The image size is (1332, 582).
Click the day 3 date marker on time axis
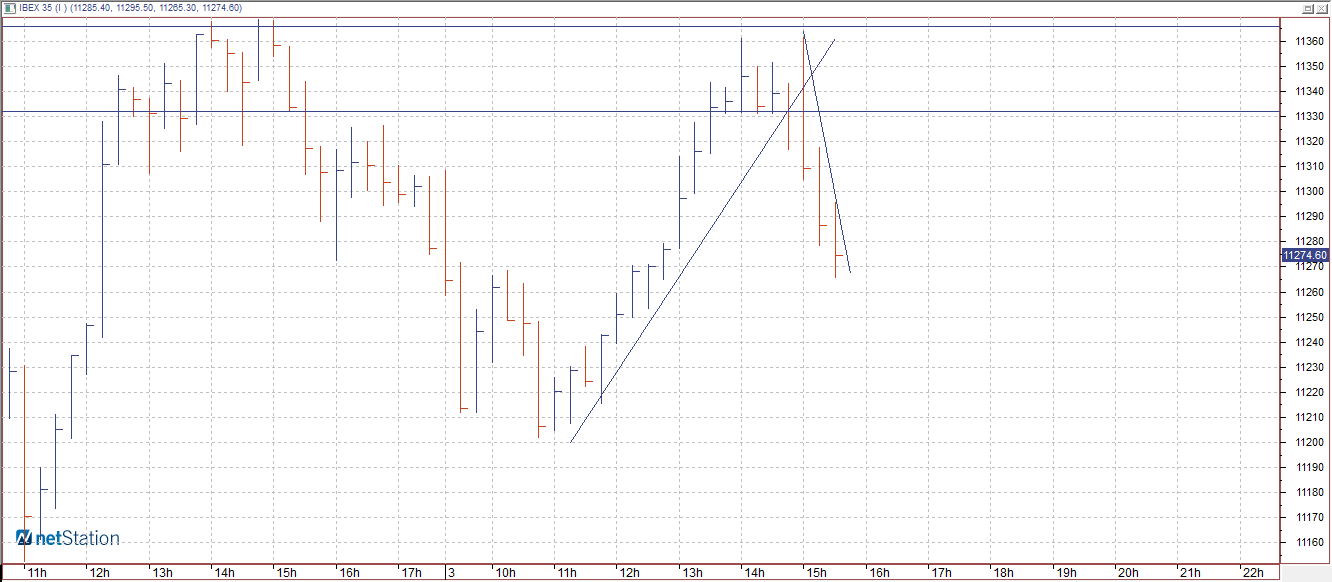[x=453, y=573]
